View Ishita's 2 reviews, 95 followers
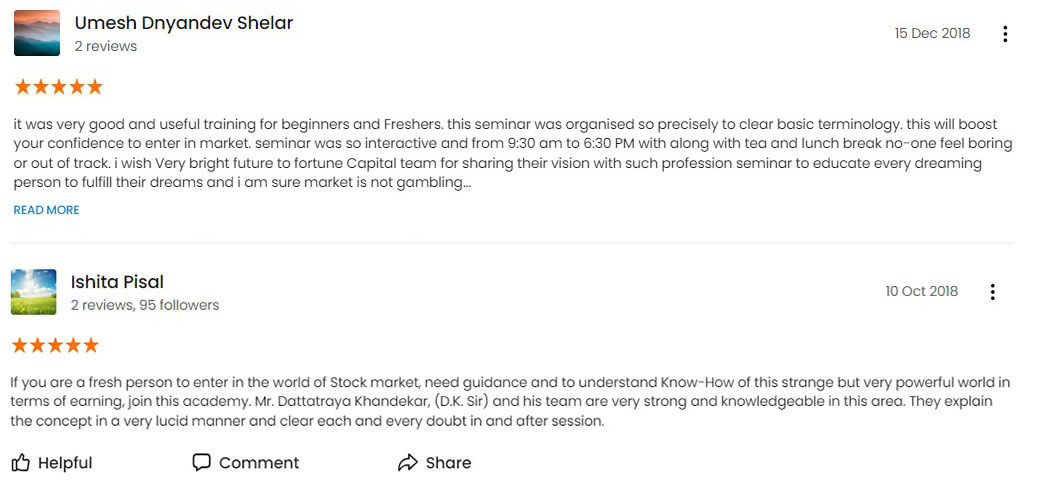Image resolution: width=1039 pixels, height=488 pixels. 145,306
